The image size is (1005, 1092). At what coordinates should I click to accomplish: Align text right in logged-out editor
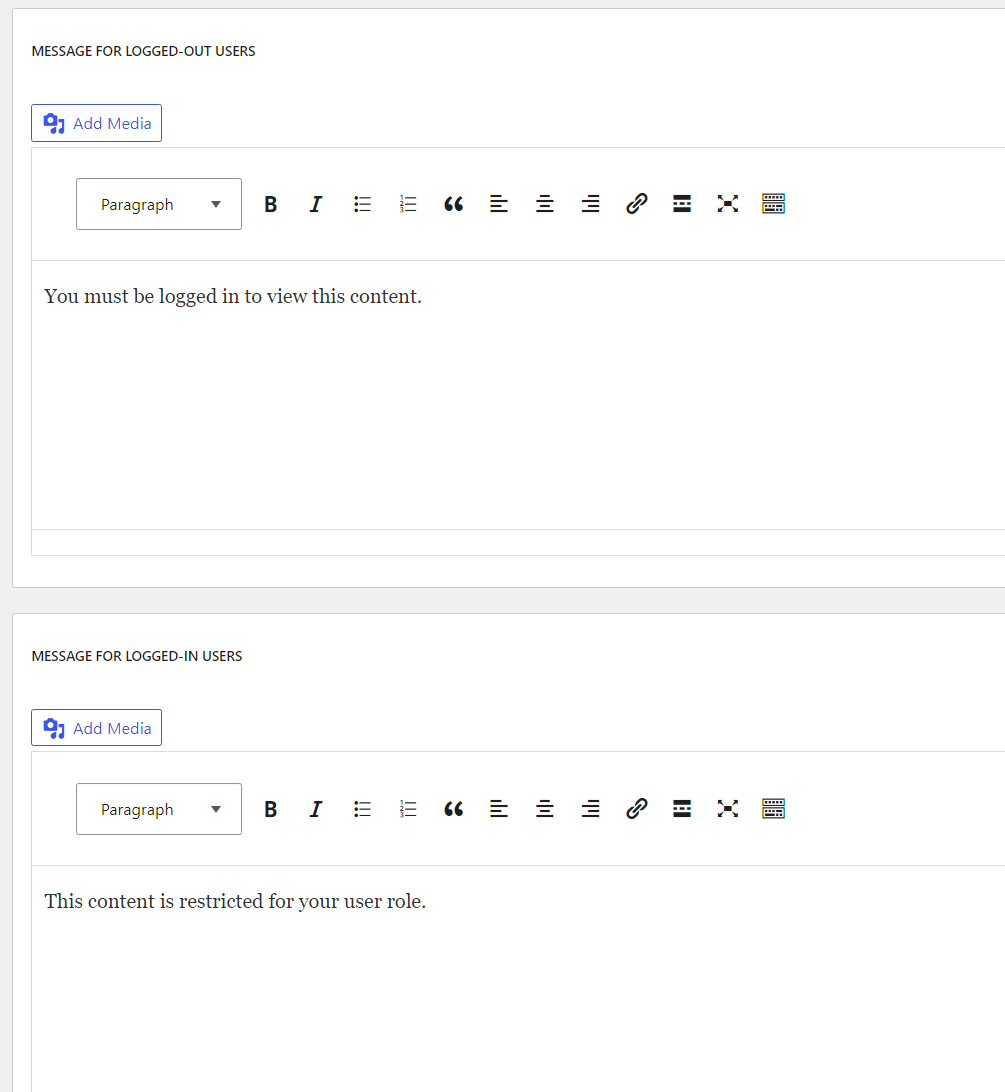coord(591,204)
